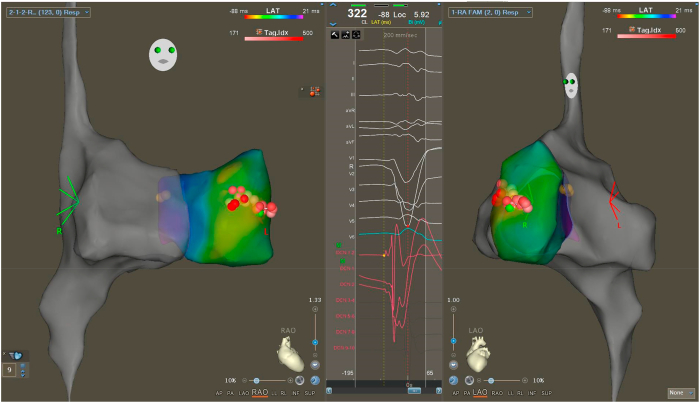Switch left viewer to SUP view
Screen dimensions: 700x403
(x=310, y=393)
